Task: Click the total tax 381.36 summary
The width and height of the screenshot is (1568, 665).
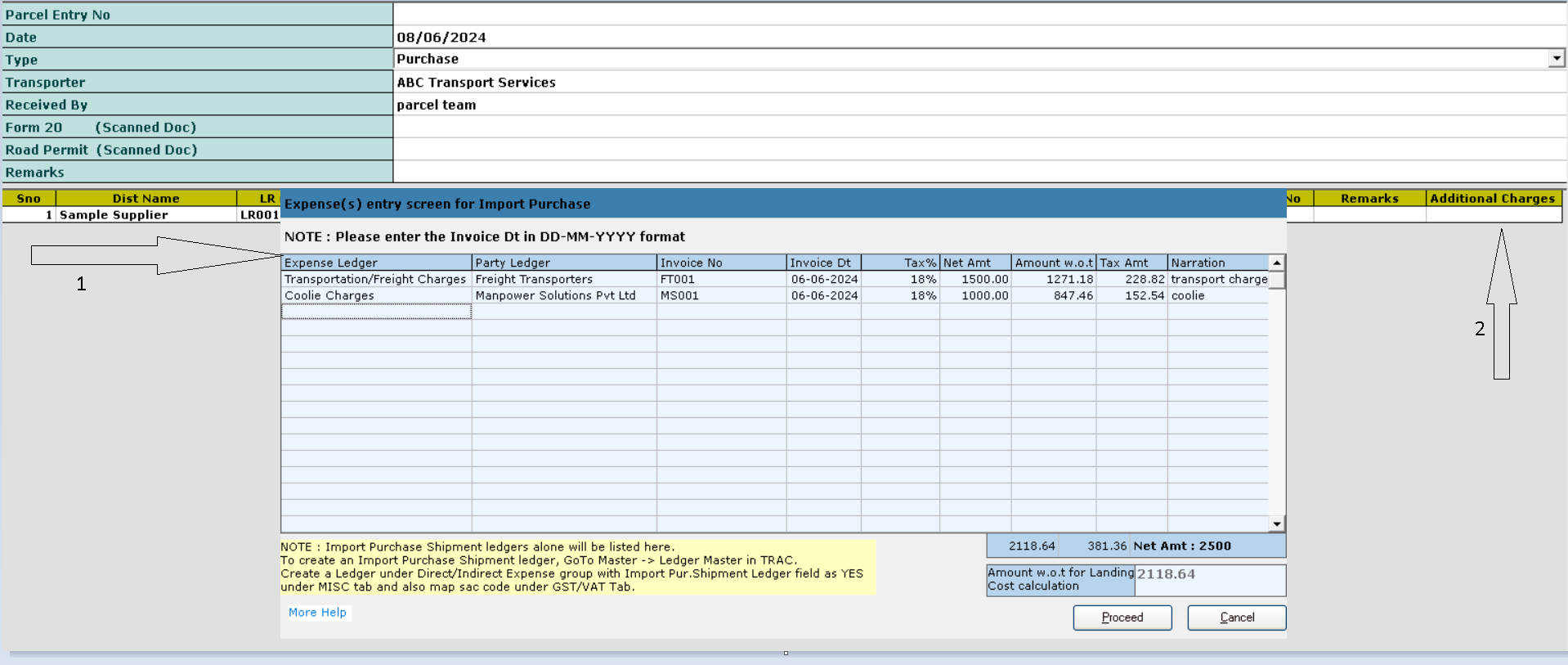Action: pyautogui.click(x=1107, y=546)
